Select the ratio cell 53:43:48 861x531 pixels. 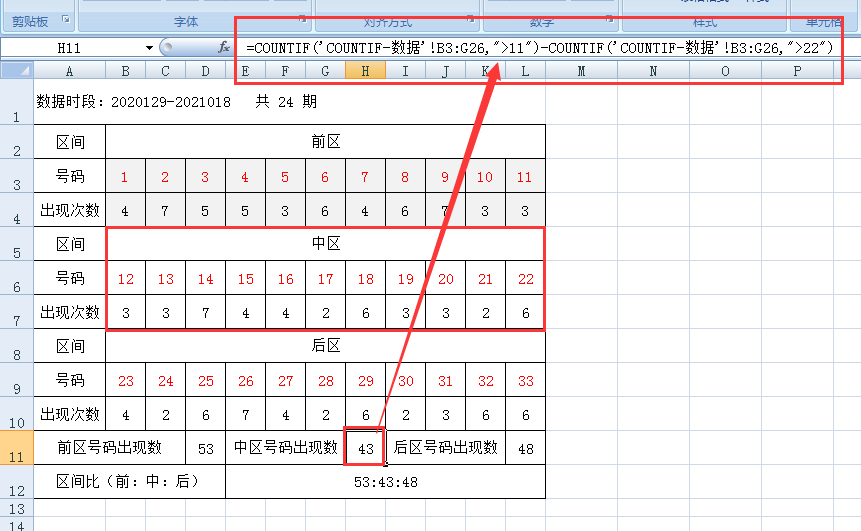point(385,482)
